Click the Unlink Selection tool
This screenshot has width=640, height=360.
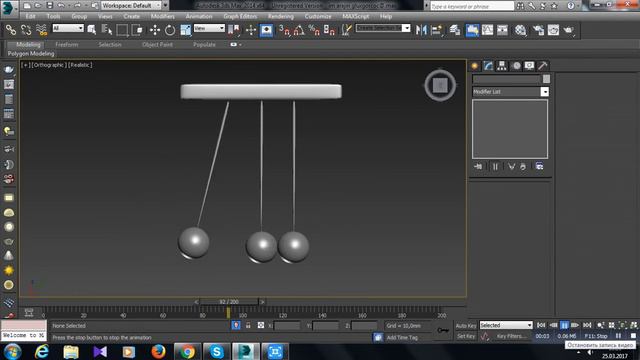(x=26, y=30)
